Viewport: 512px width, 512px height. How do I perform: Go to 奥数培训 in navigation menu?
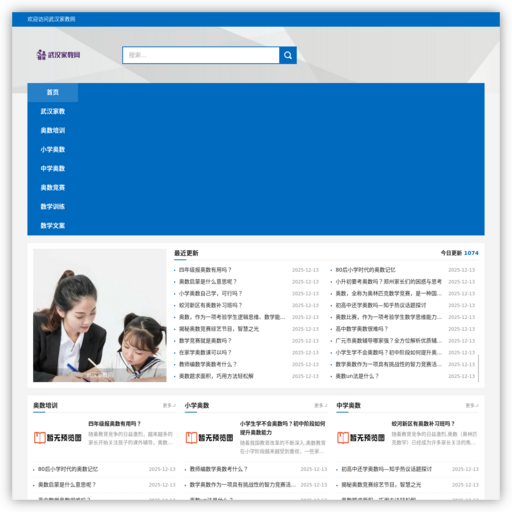coord(53,130)
